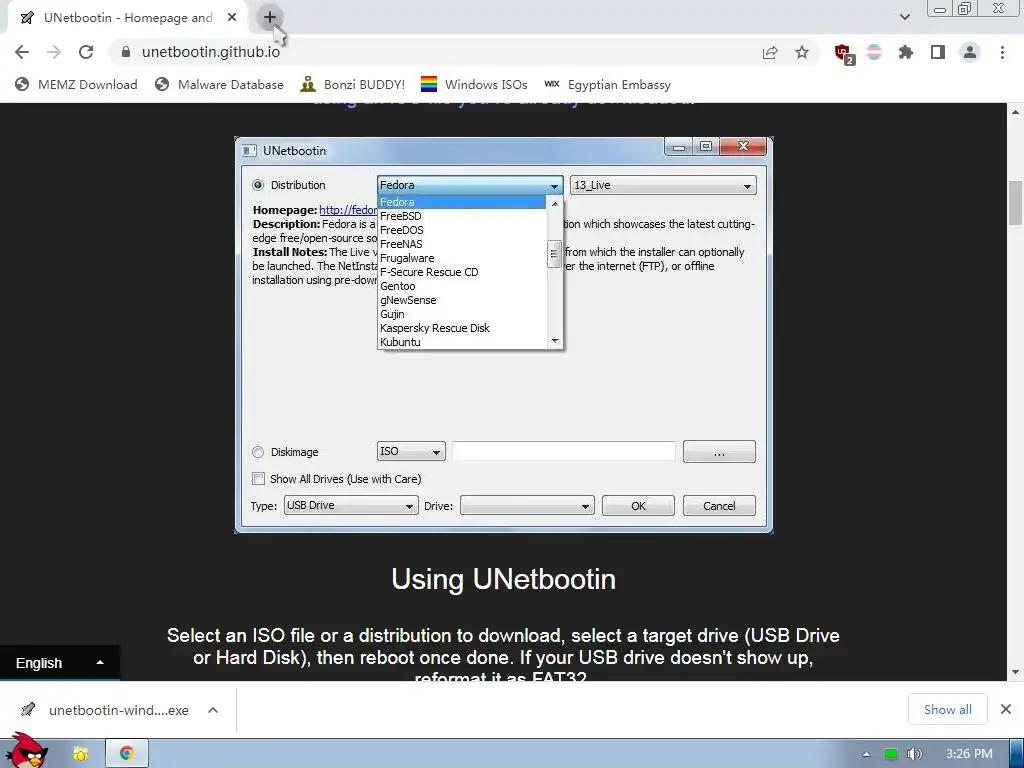This screenshot has height=768, width=1024.
Task: Open the Drive selection dropdown
Action: [x=527, y=505]
